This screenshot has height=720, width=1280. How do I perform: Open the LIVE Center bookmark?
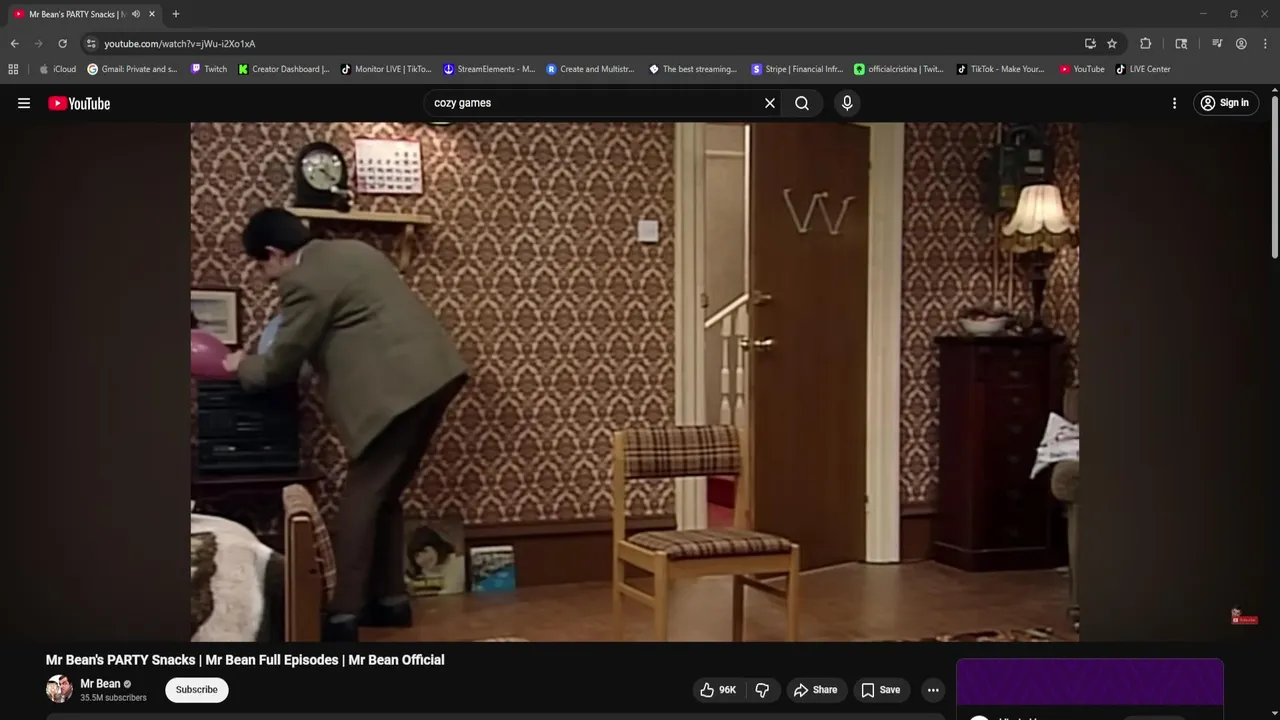click(1143, 69)
